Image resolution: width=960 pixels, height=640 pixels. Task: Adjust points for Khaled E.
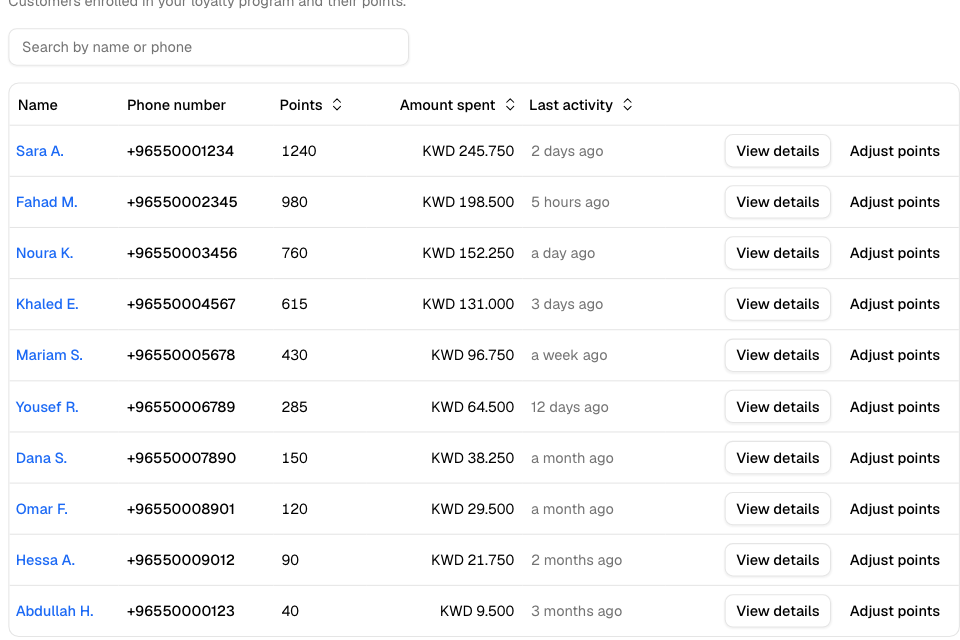pos(894,304)
